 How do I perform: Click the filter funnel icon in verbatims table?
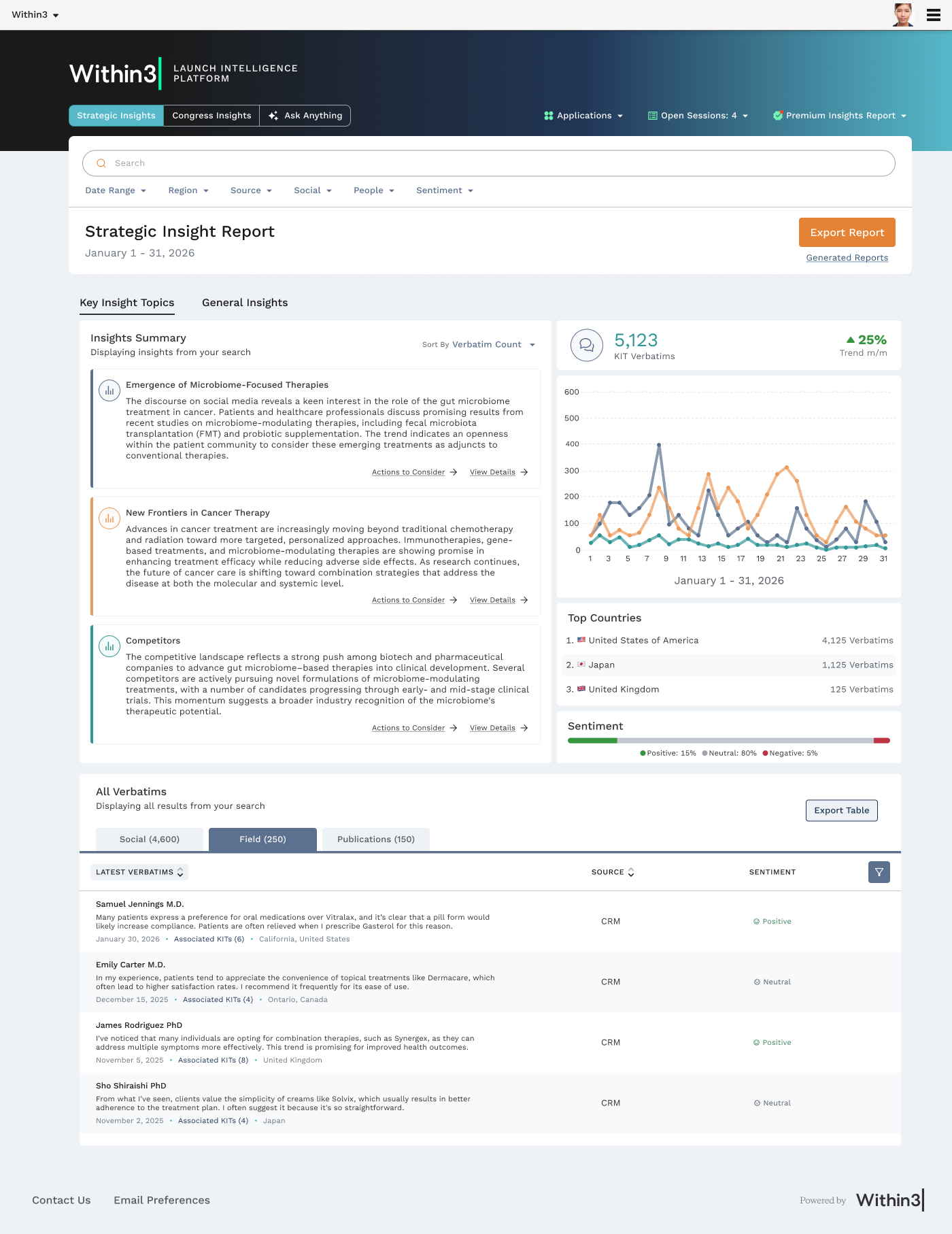tap(879, 872)
